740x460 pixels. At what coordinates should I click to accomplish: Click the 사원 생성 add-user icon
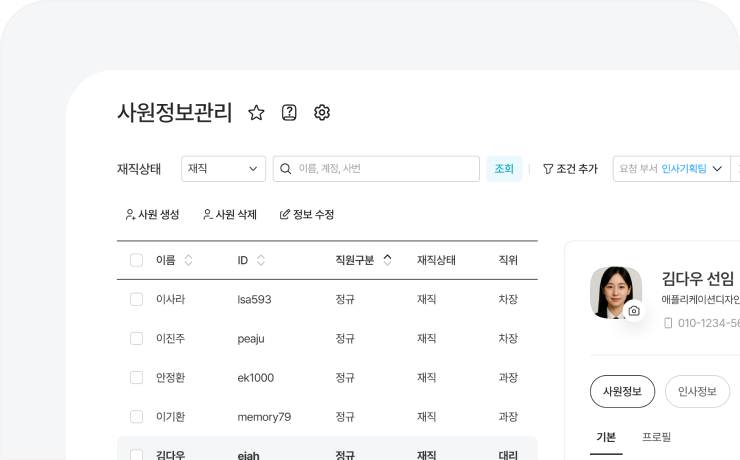click(x=130, y=215)
